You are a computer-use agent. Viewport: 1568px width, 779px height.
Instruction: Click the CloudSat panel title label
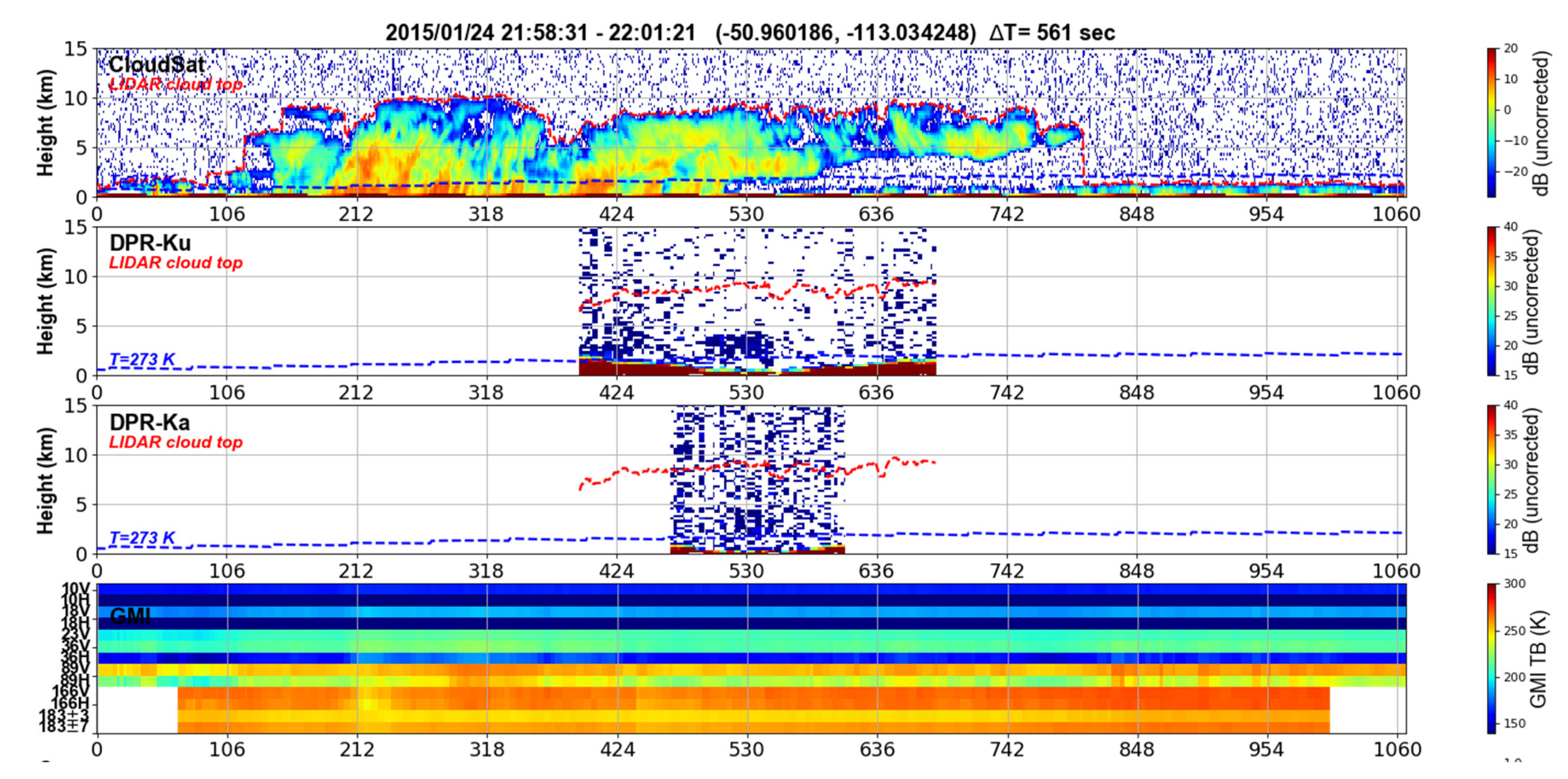pyautogui.click(x=156, y=64)
